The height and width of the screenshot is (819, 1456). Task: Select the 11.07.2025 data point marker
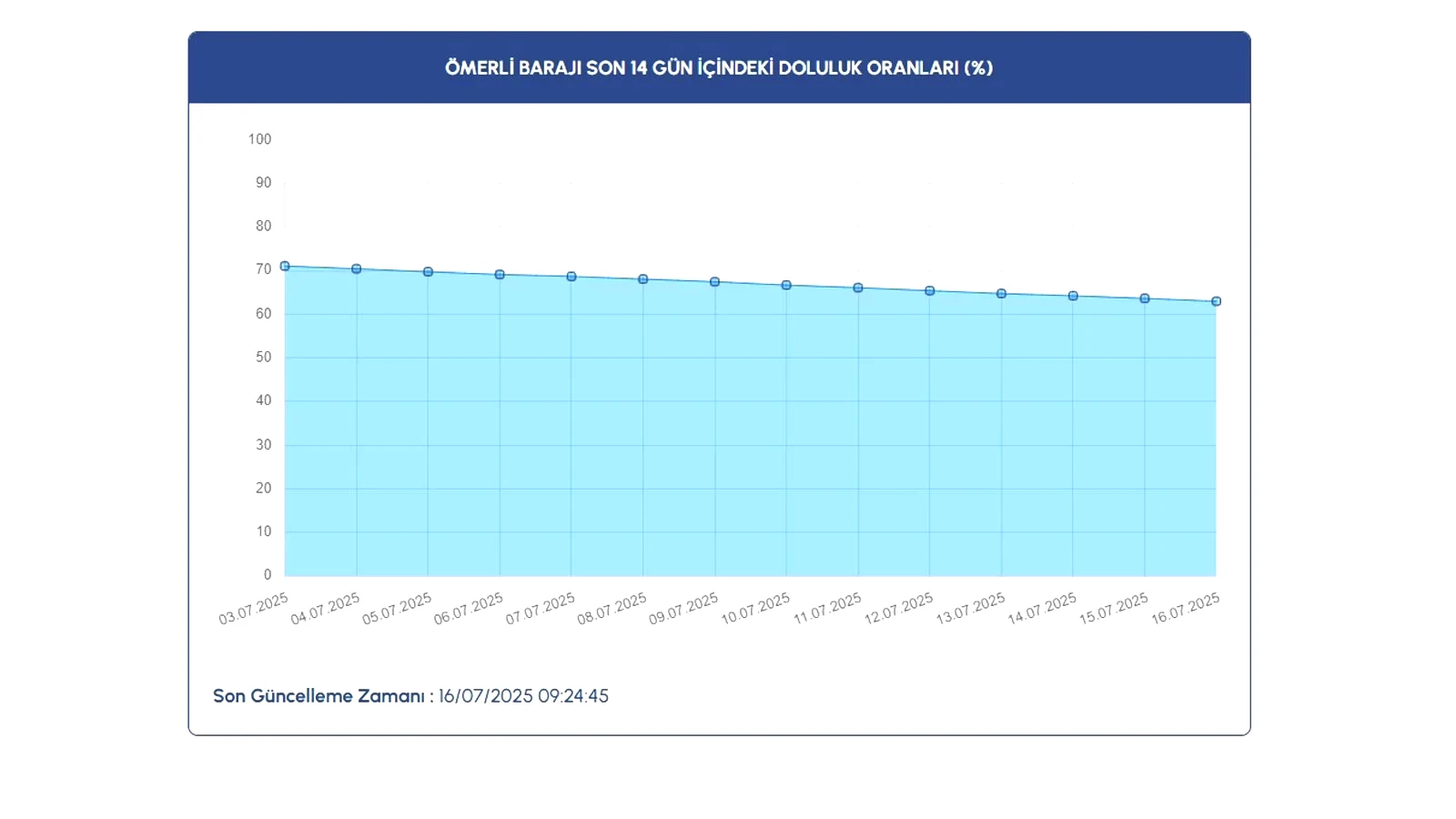click(x=858, y=288)
